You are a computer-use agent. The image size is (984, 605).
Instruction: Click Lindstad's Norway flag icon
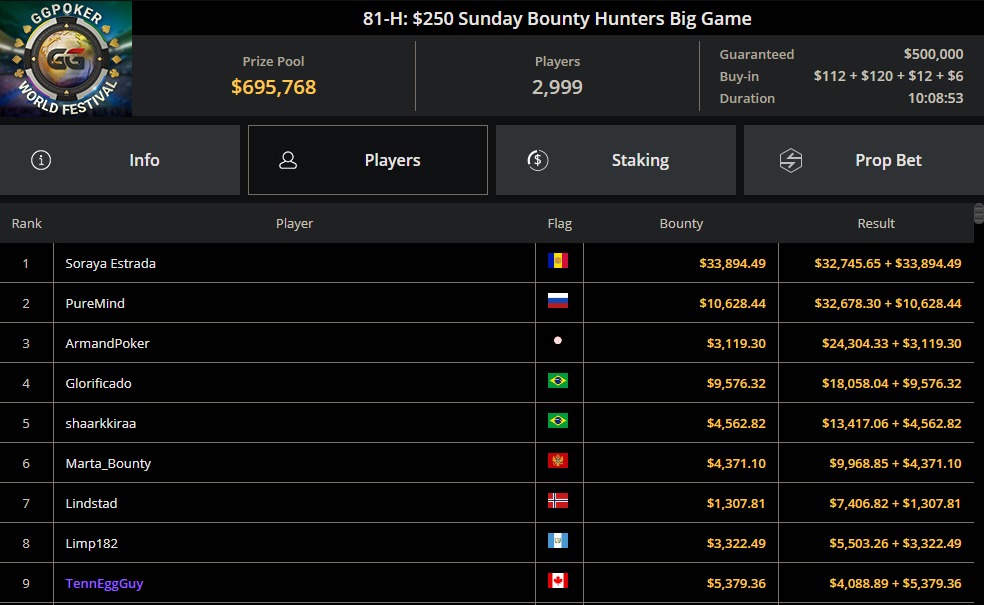[558, 500]
